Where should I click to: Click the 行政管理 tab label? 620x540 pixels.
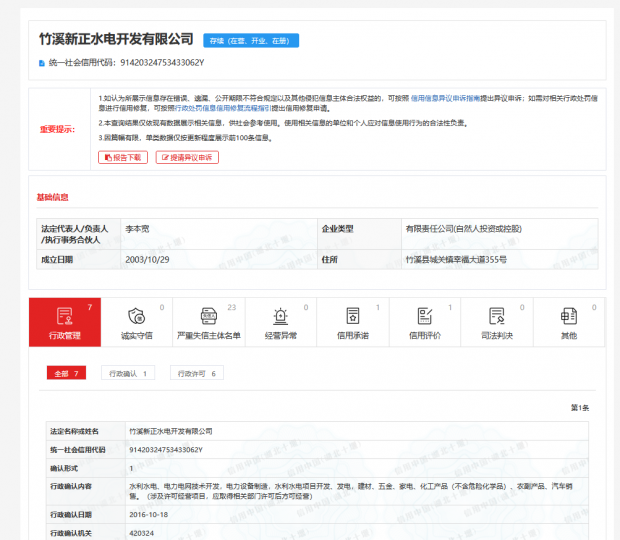point(64,336)
